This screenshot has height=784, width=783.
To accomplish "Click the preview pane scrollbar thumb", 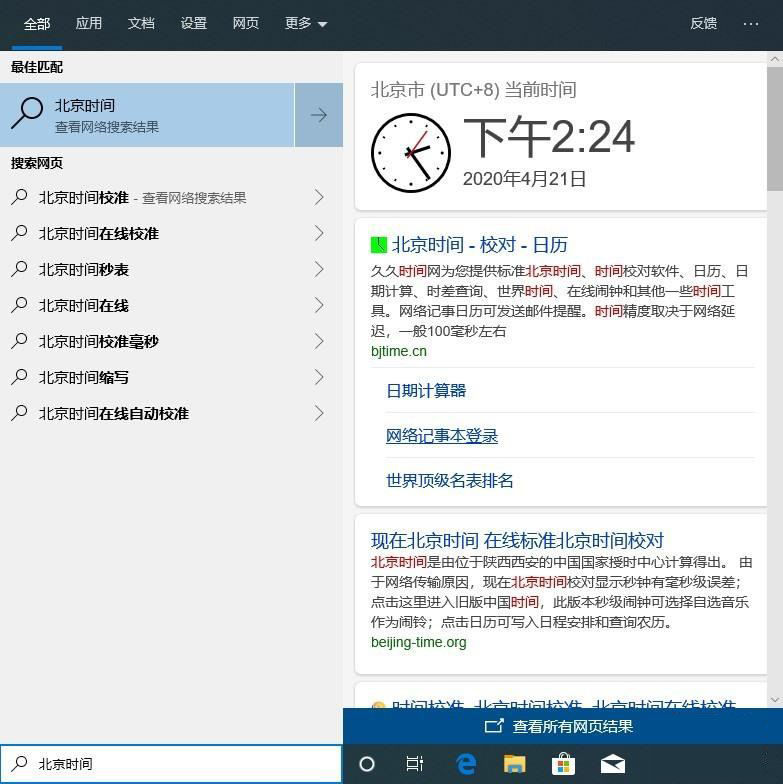I will pyautogui.click(x=774, y=129).
